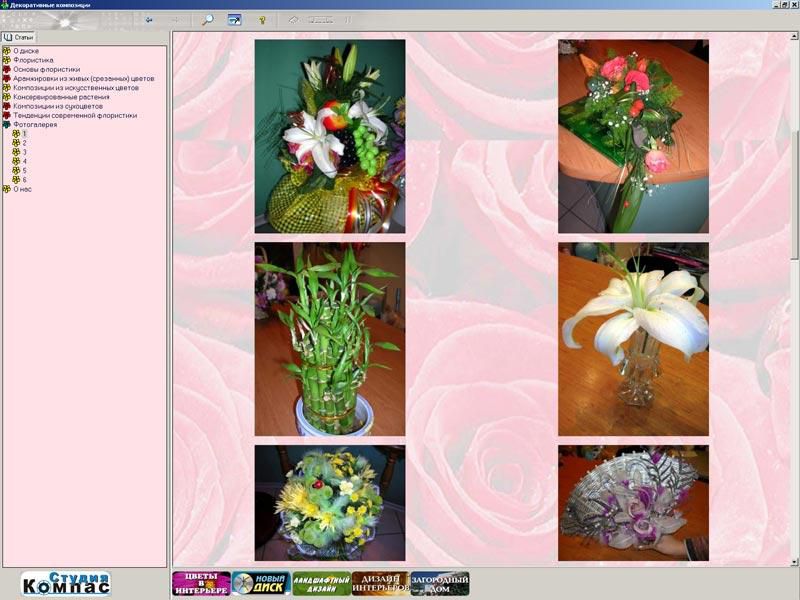Click the white lily in vase photo

point(633,339)
